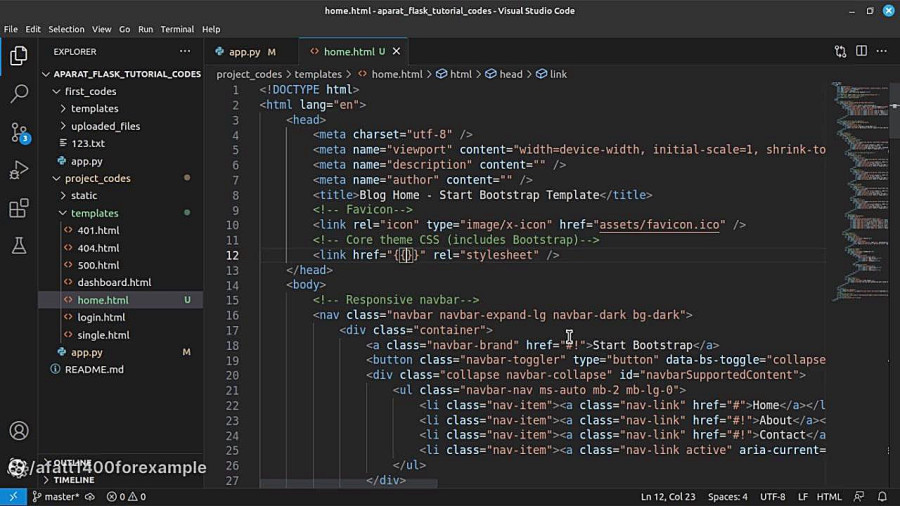Open the Search view
The image size is (900, 506).
[x=18, y=94]
